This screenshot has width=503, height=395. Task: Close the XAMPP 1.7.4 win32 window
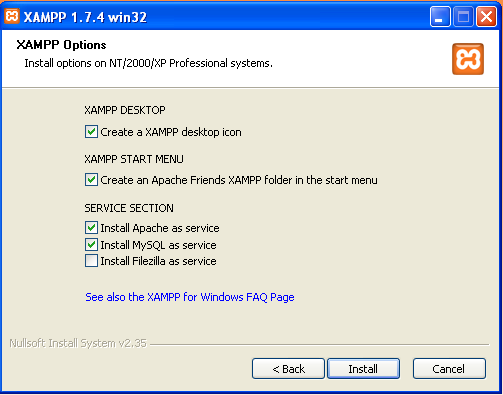tap(486, 16)
